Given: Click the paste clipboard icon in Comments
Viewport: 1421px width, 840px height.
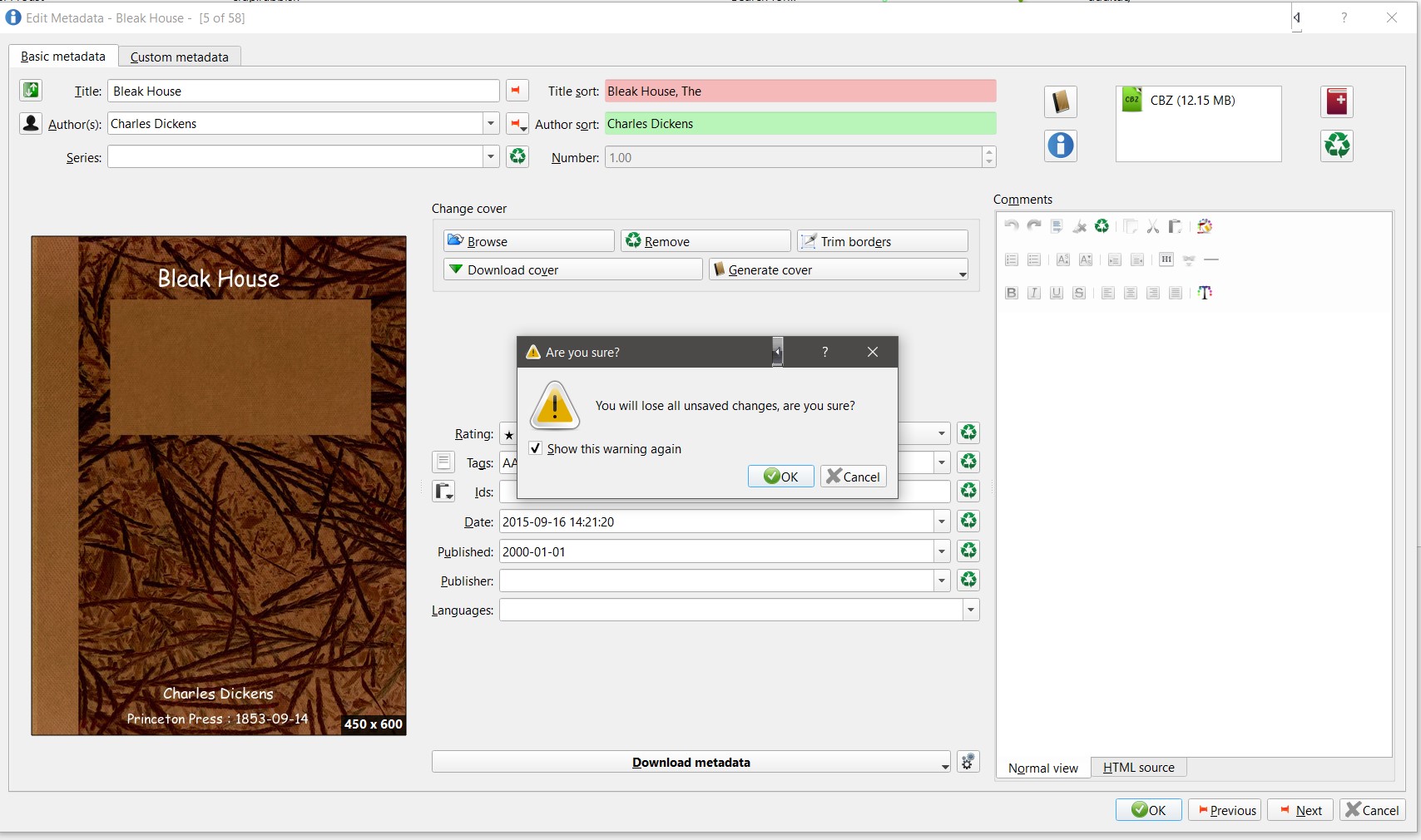Looking at the screenshot, I should click(1175, 226).
